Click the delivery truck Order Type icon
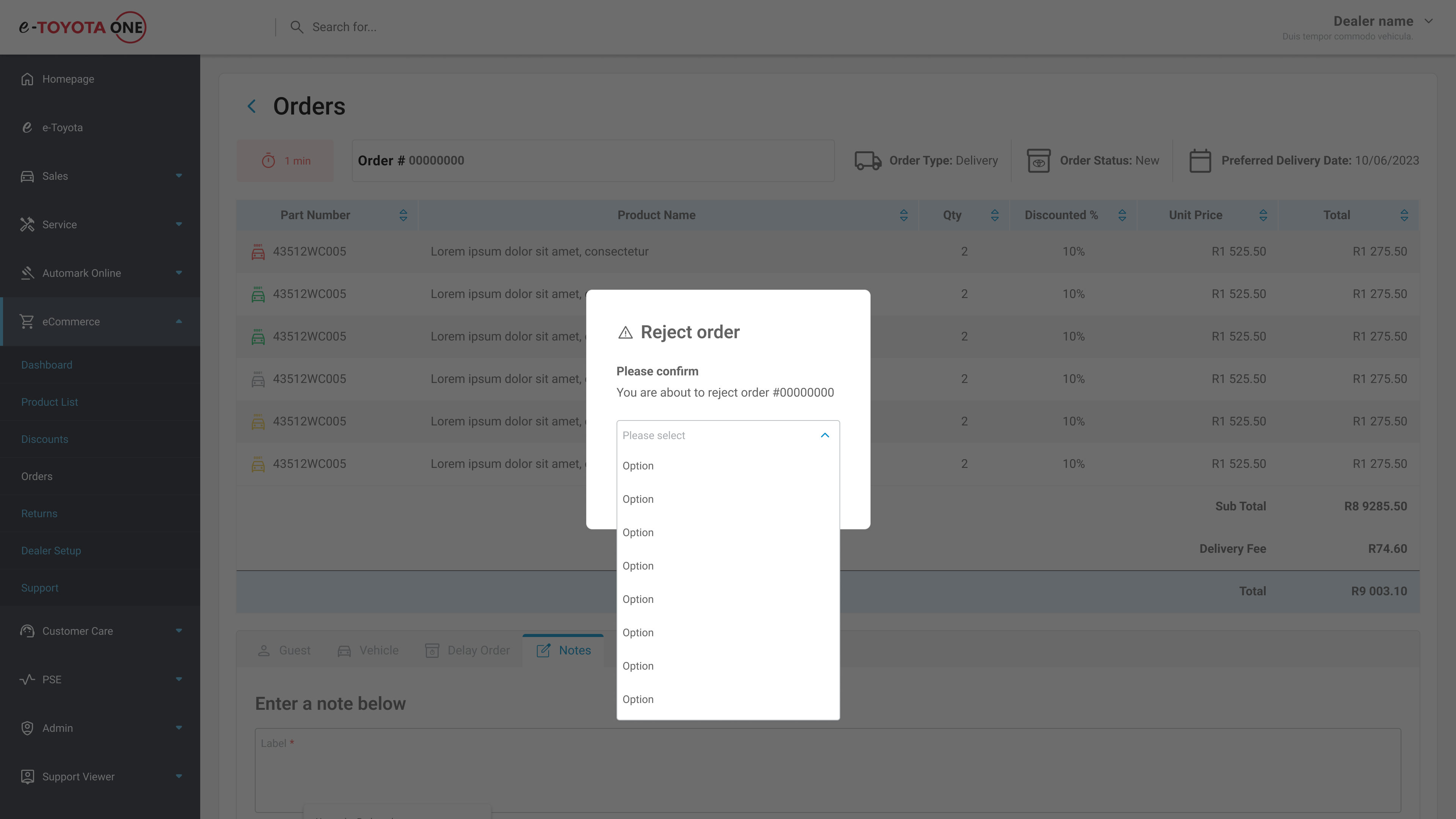The image size is (1456, 819). pos(868,160)
